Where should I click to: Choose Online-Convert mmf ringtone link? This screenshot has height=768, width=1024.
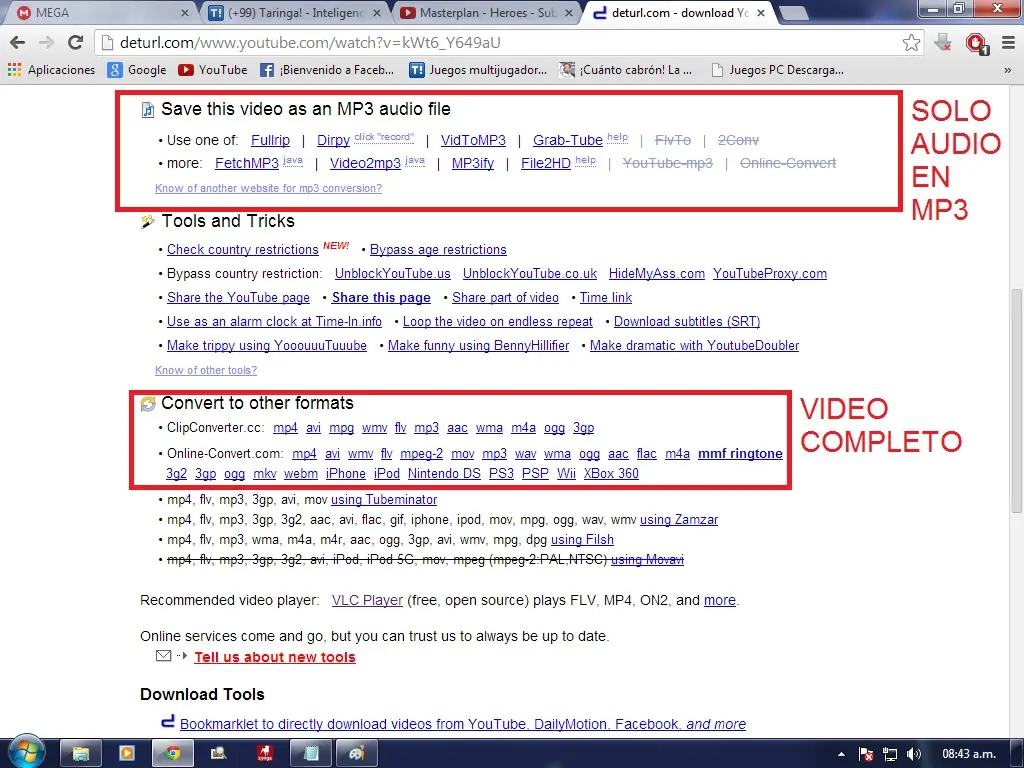(x=740, y=454)
